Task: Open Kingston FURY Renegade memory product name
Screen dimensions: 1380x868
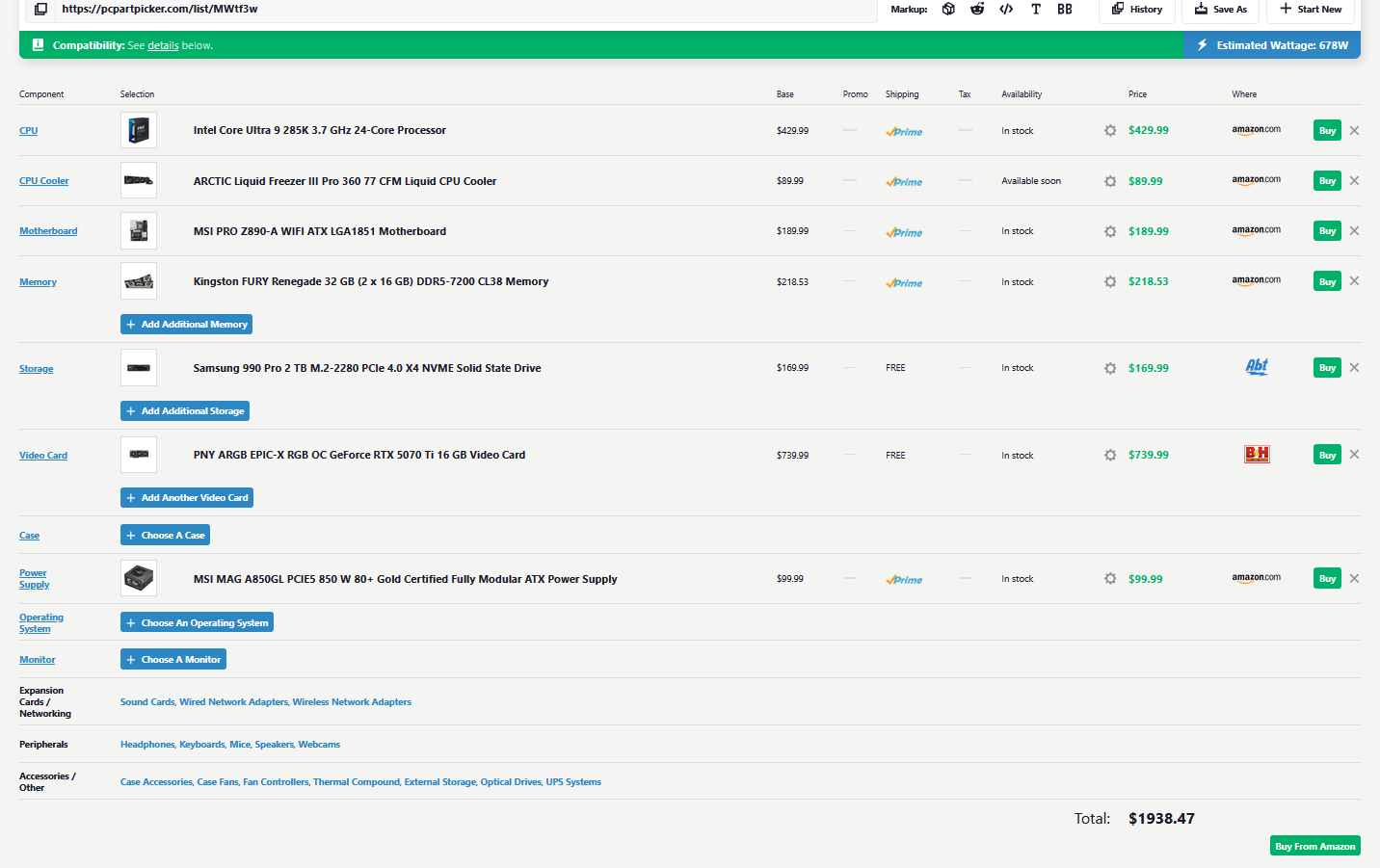Action: [371, 281]
